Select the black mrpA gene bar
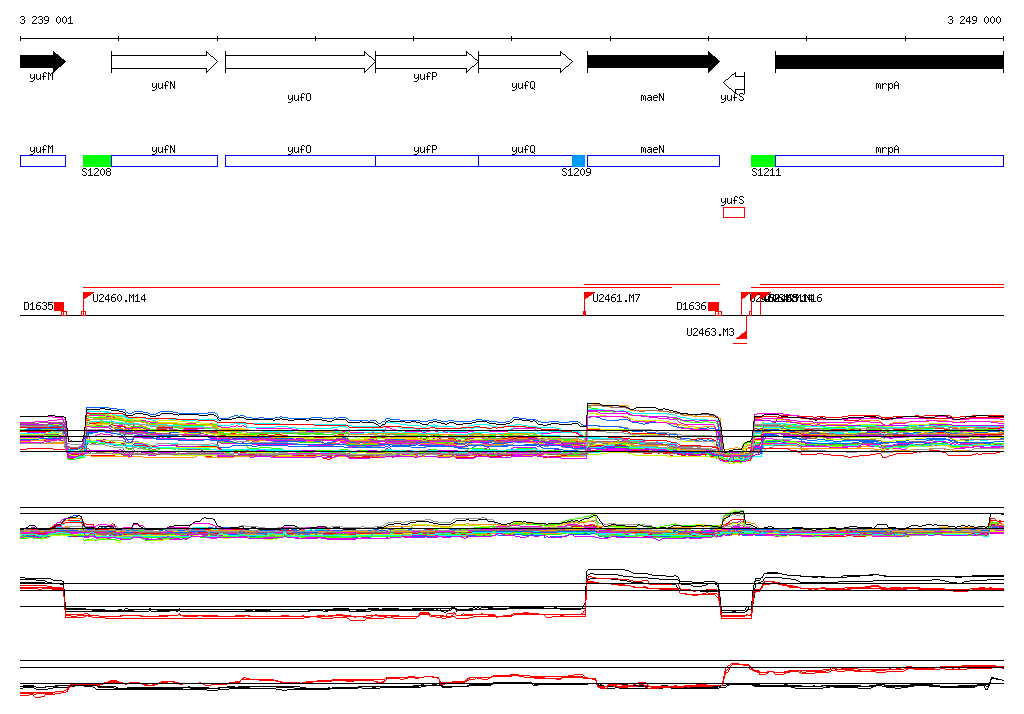Screen dimensions: 1024x714 [x=889, y=62]
